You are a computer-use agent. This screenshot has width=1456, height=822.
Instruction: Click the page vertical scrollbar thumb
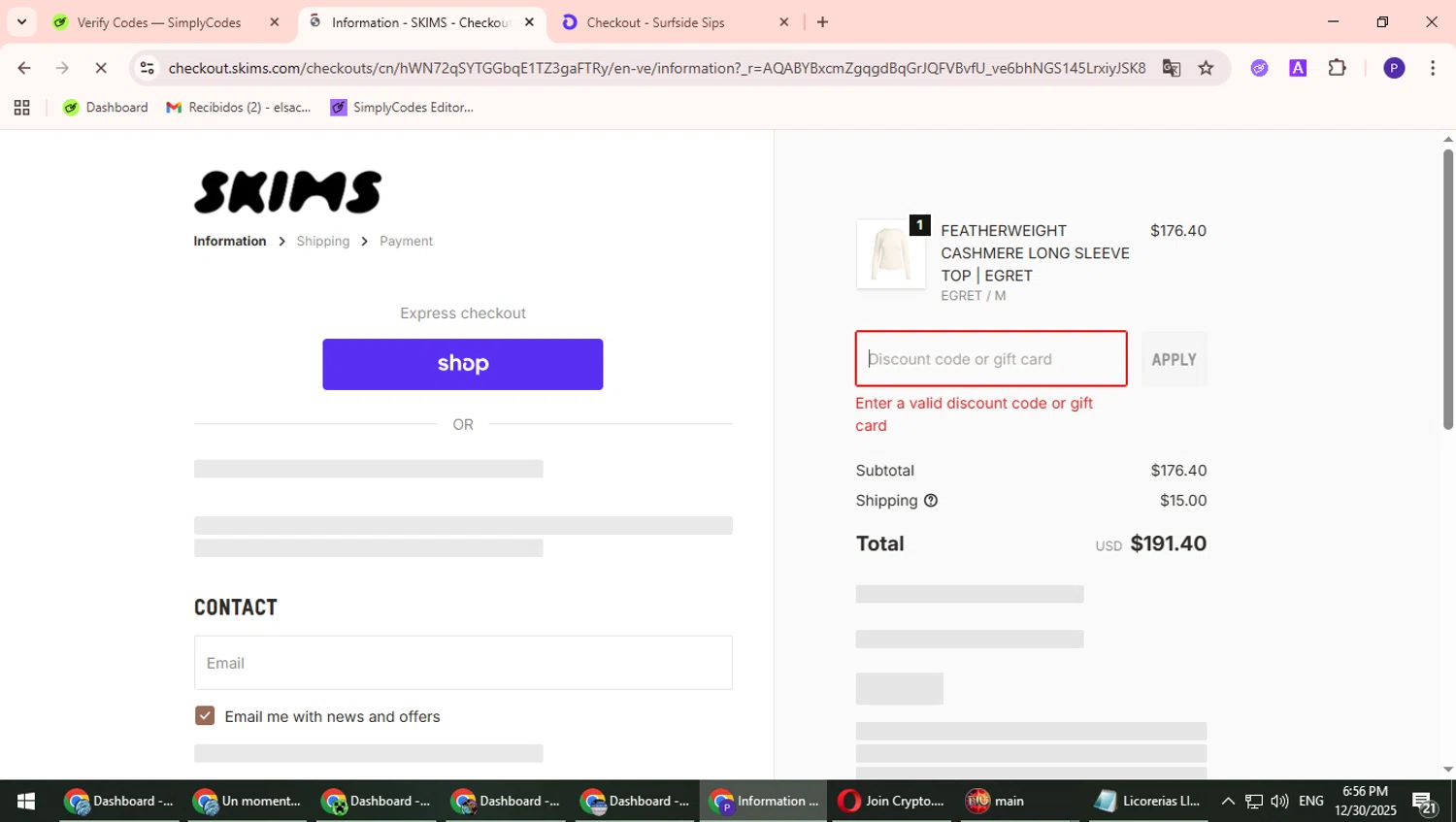(x=1447, y=288)
